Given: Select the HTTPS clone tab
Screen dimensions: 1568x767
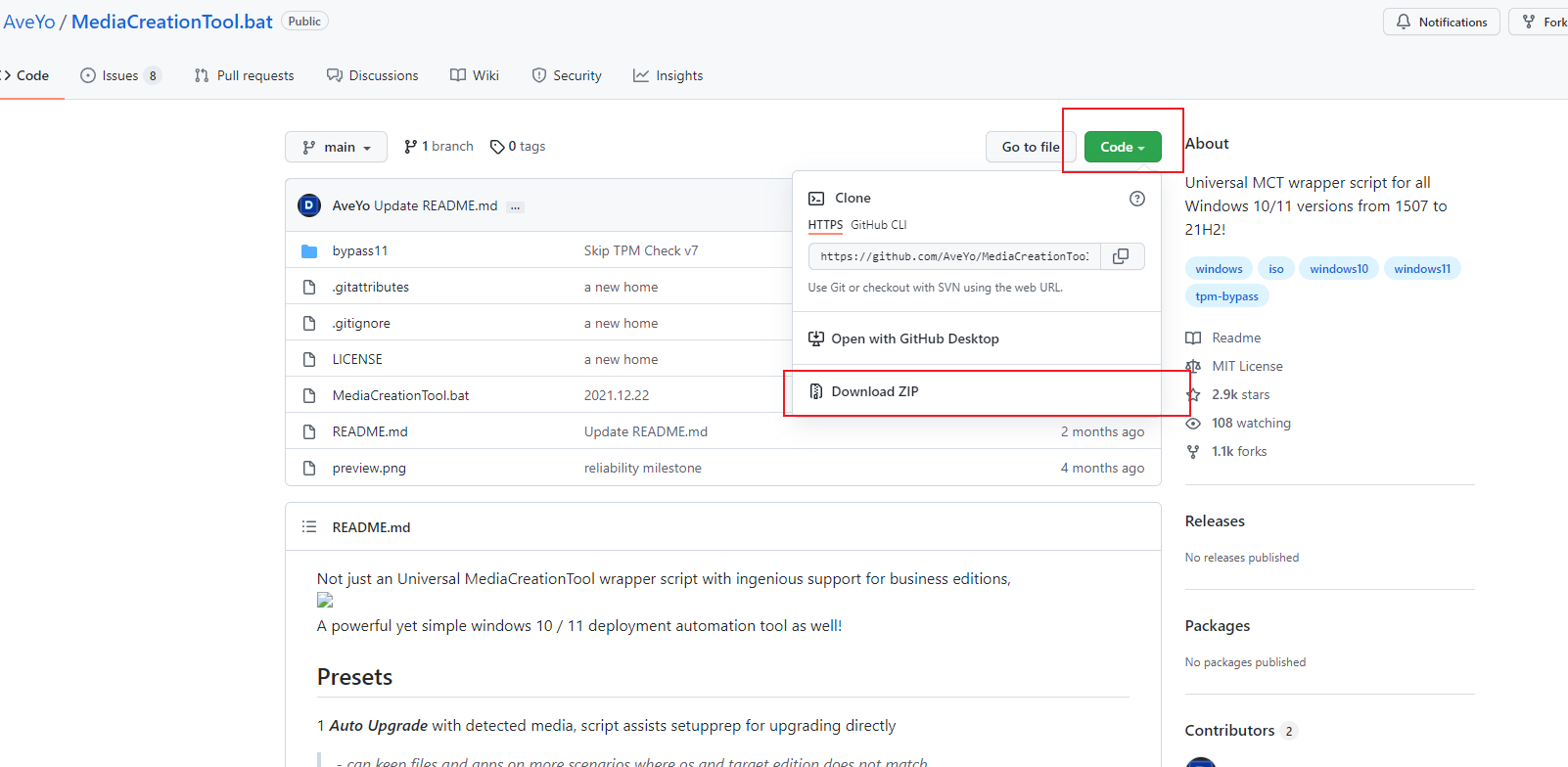Looking at the screenshot, I should (825, 225).
